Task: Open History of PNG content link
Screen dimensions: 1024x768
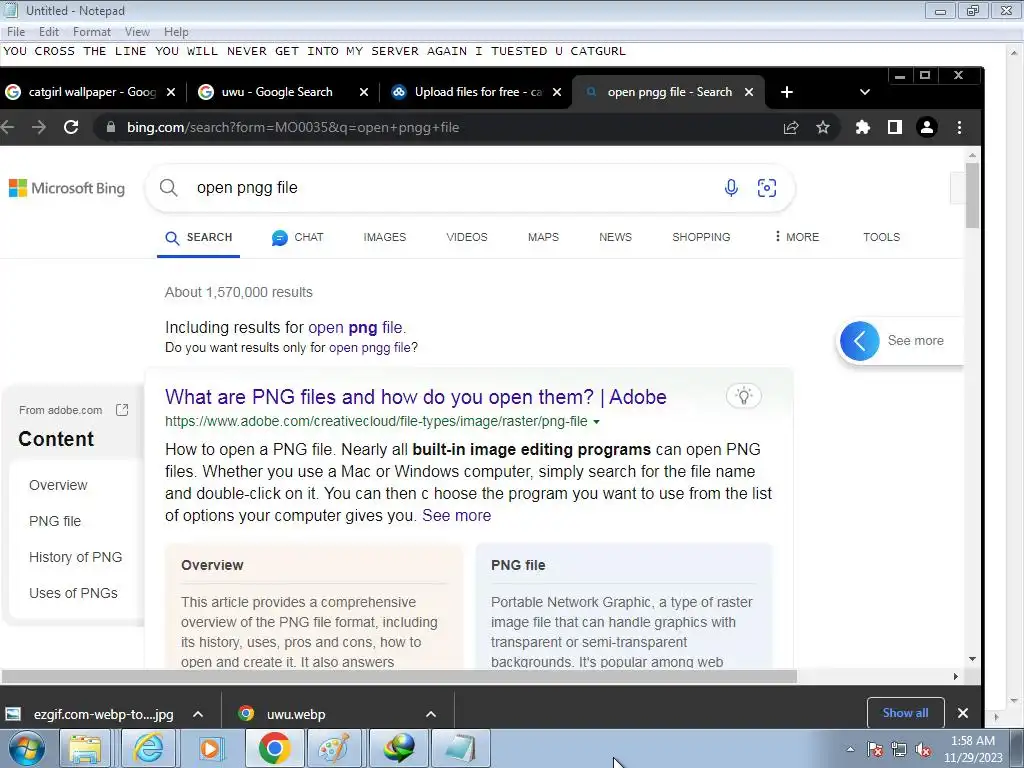Action: point(76,557)
